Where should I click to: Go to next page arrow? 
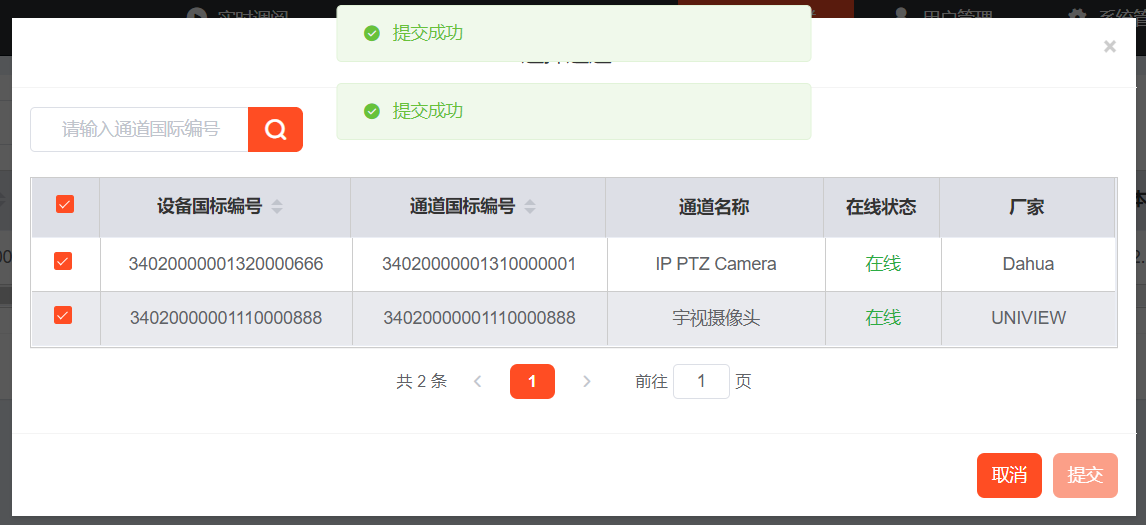[x=586, y=381]
